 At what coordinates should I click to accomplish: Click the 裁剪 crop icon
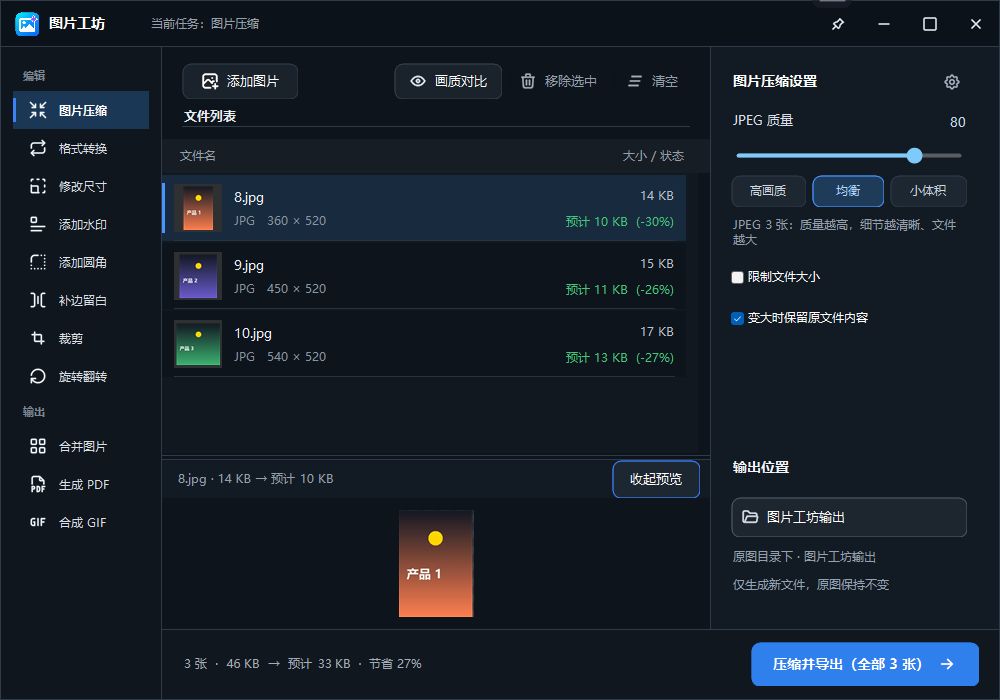coord(38,339)
